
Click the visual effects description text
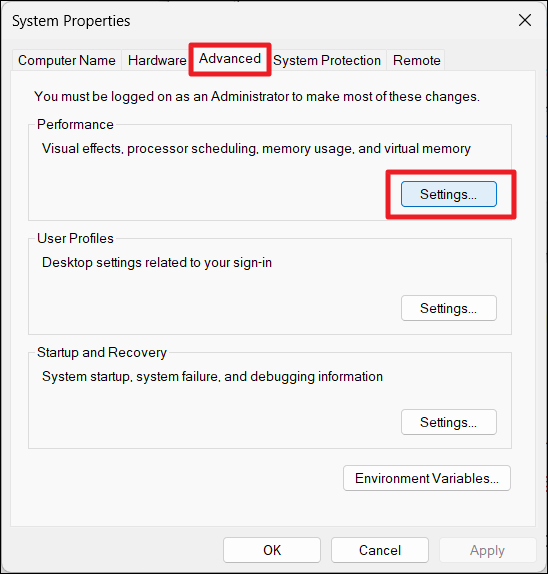256,149
